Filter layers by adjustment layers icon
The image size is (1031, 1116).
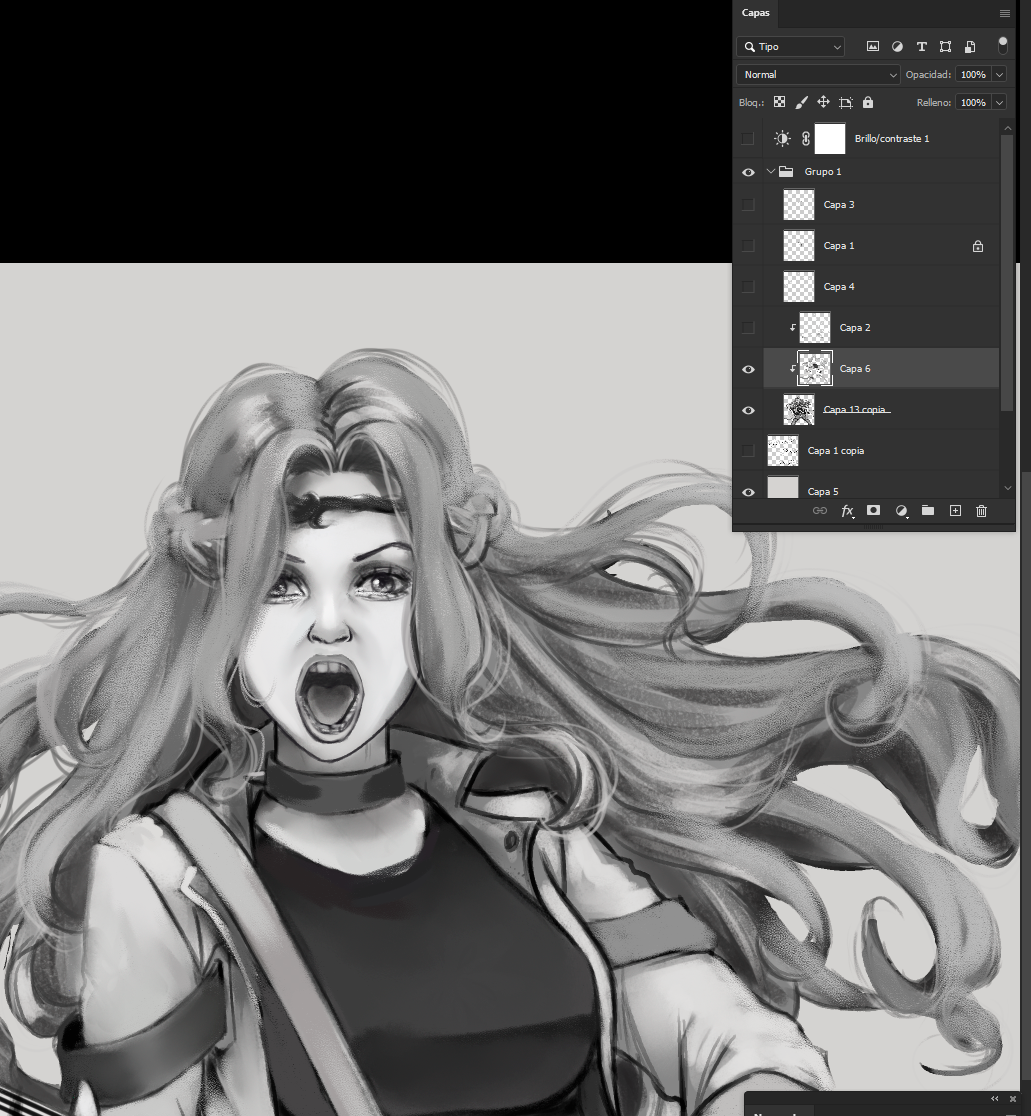click(897, 46)
